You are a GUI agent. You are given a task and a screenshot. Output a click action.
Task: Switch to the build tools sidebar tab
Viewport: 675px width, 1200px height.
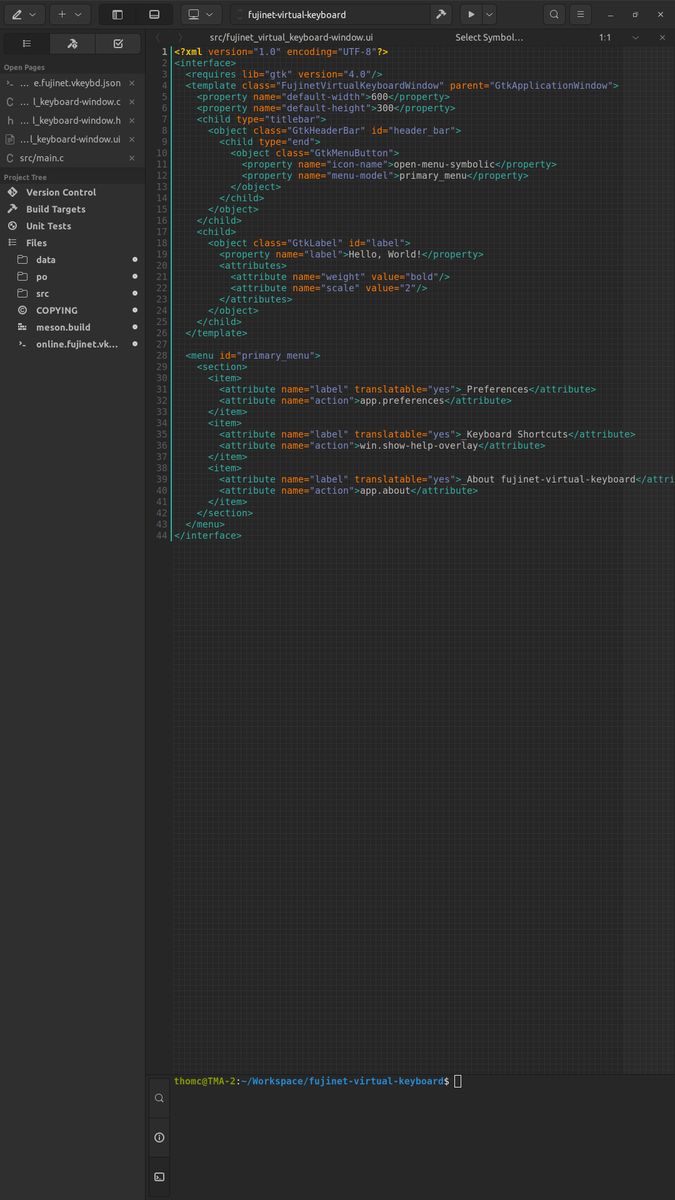pos(72,44)
